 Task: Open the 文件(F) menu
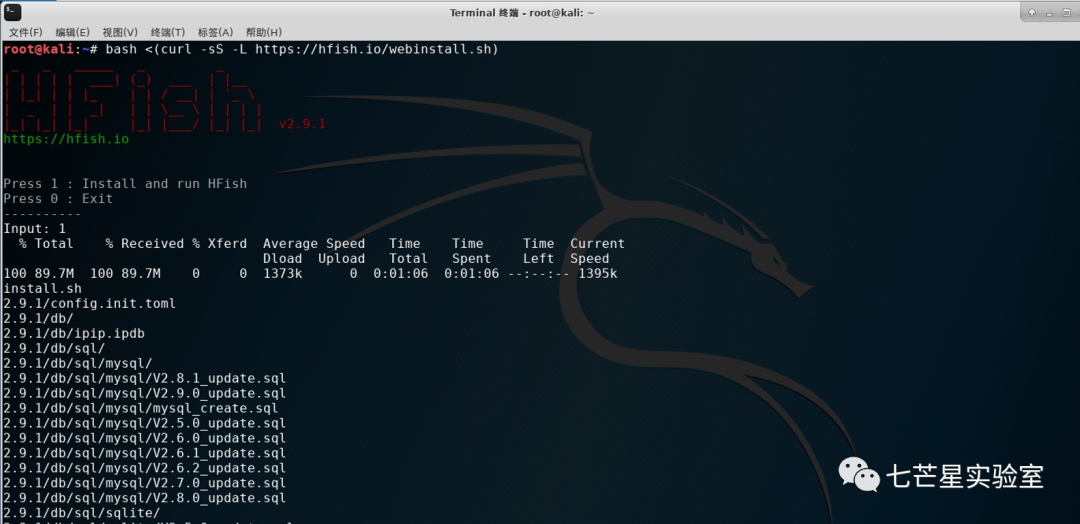point(25,32)
